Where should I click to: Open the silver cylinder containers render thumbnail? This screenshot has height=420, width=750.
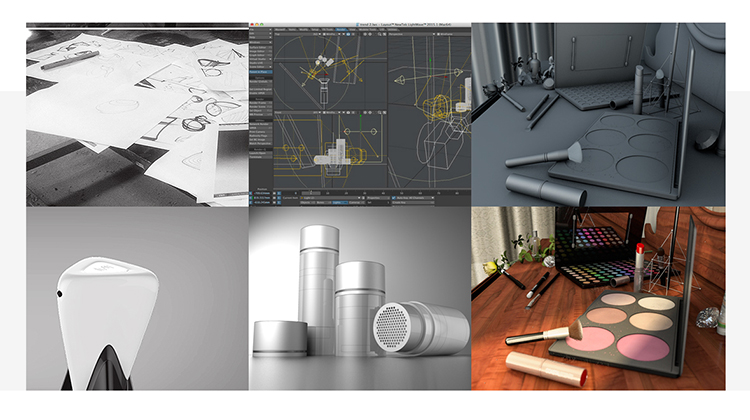click(360, 298)
